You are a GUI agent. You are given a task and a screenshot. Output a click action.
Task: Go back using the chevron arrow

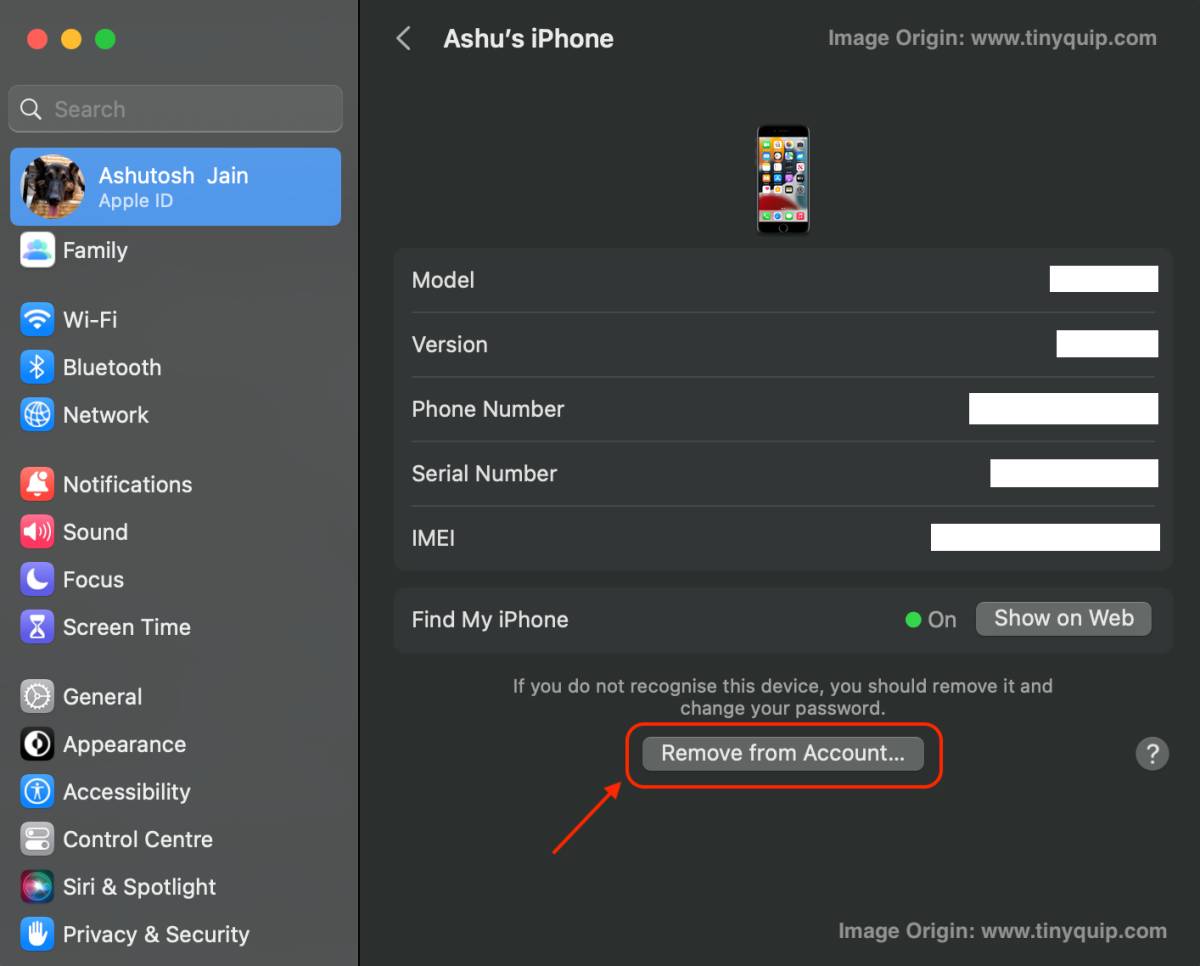tap(404, 39)
